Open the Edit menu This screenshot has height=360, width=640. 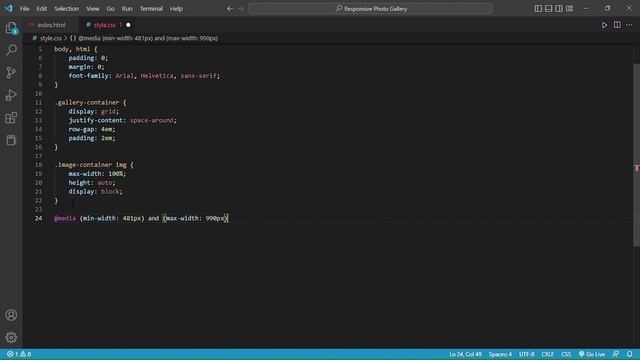coord(41,9)
